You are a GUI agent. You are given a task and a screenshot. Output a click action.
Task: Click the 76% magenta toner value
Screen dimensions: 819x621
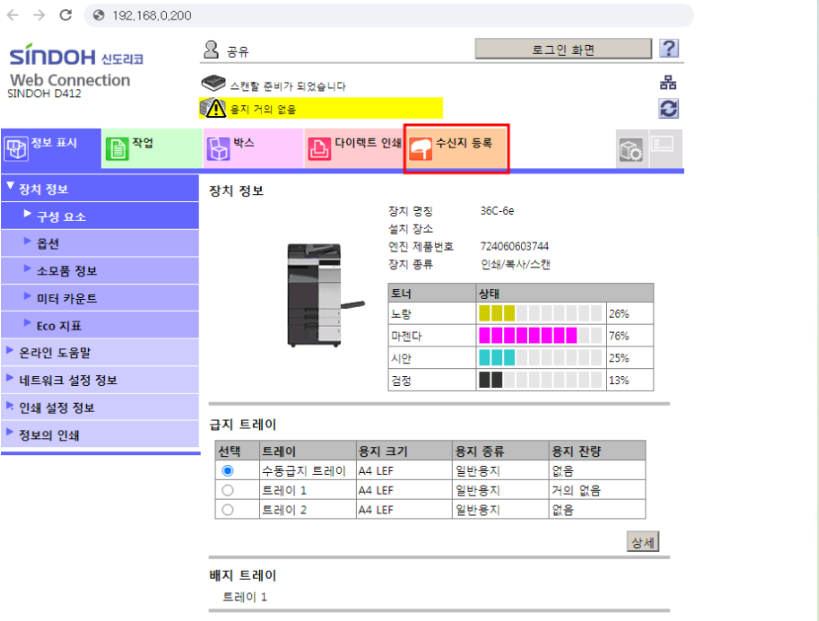tap(618, 336)
